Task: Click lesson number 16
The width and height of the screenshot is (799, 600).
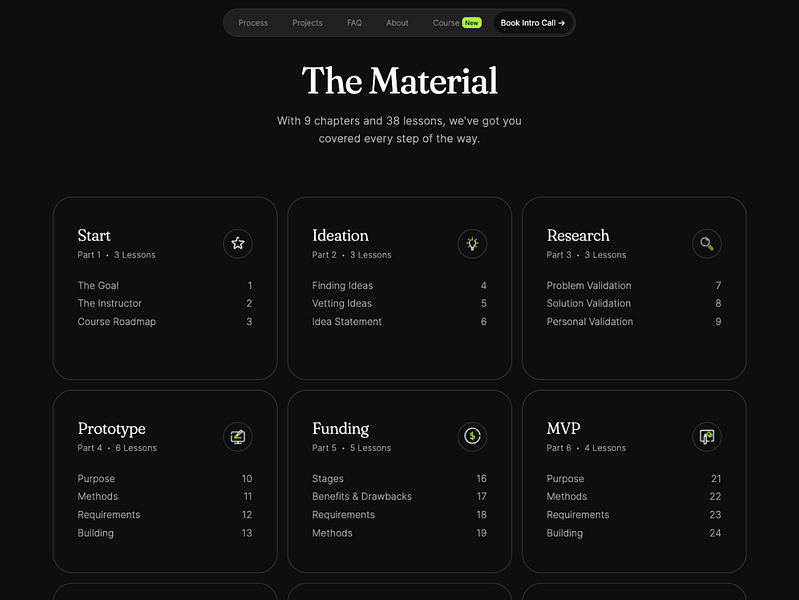Action: click(x=481, y=479)
